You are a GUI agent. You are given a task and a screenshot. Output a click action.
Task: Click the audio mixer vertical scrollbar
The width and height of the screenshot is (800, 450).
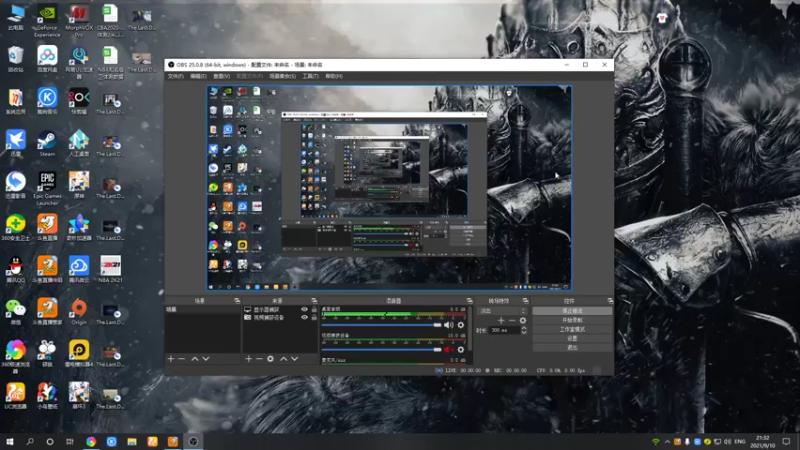coord(469,329)
